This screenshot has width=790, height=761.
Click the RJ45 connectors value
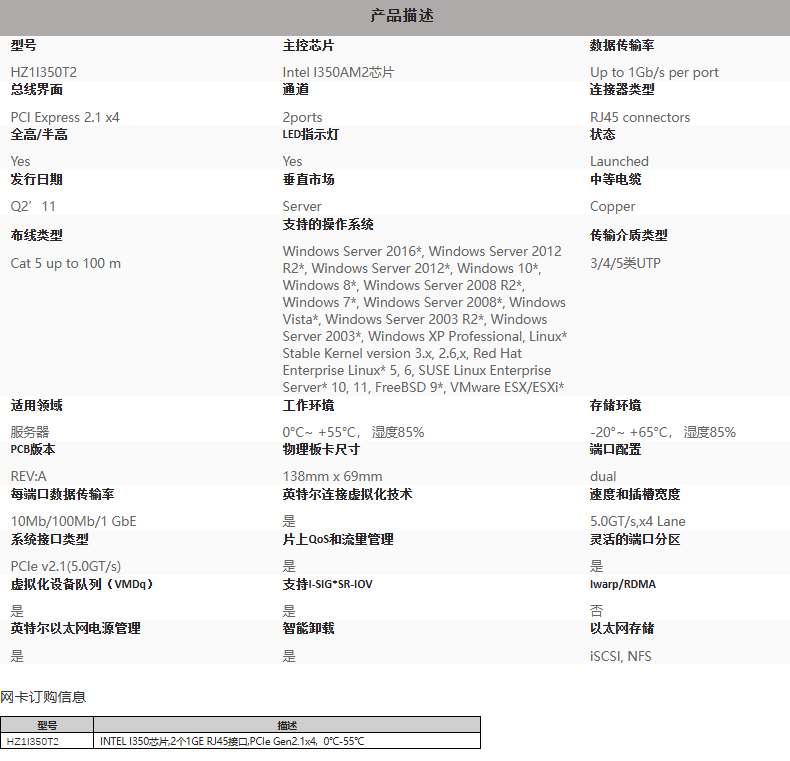click(x=640, y=117)
